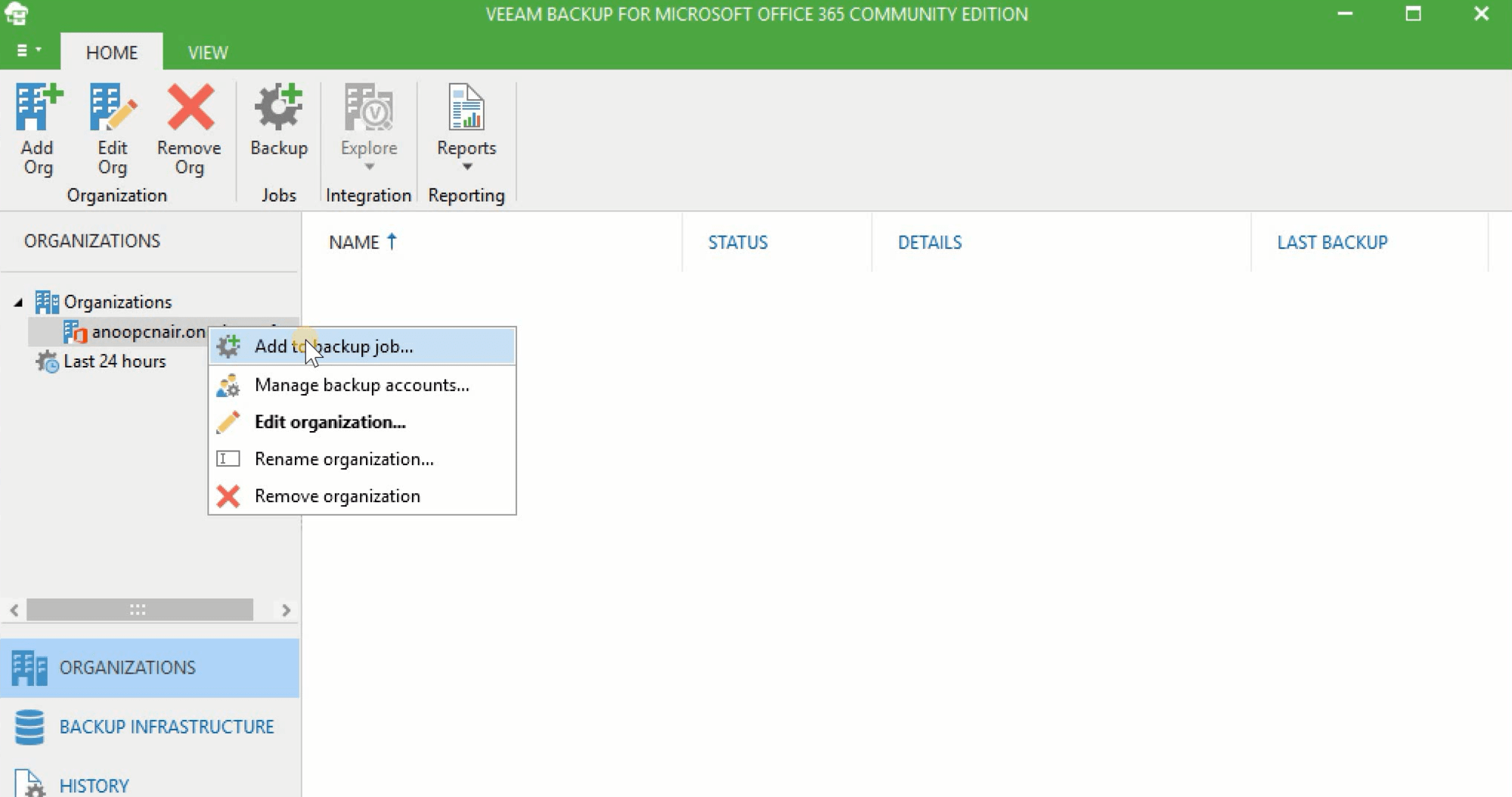The image size is (1512, 797).
Task: Click the horizontal scrollbar thumb in tree pane
Action: pos(140,609)
